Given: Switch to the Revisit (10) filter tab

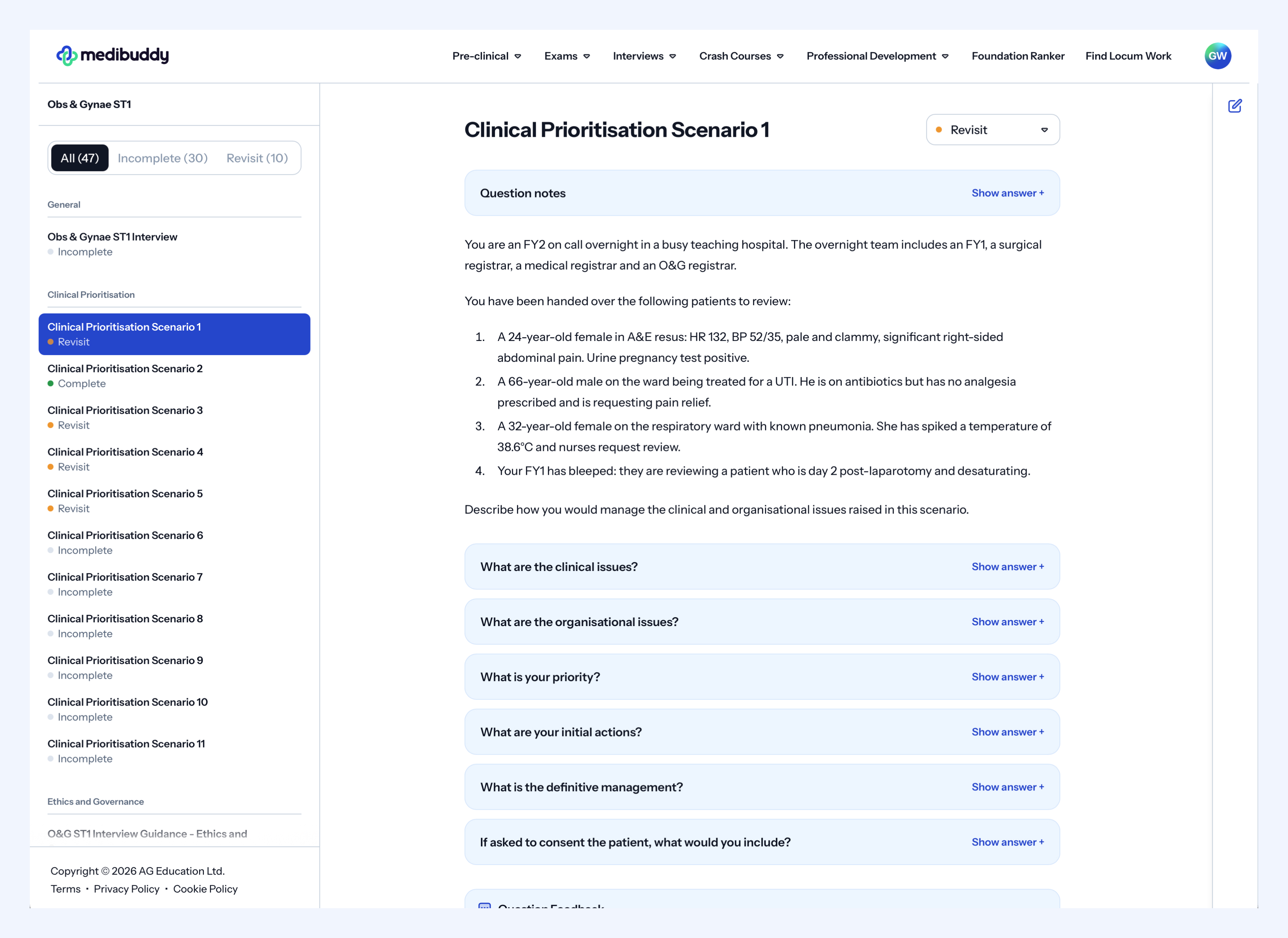Looking at the screenshot, I should pos(257,158).
